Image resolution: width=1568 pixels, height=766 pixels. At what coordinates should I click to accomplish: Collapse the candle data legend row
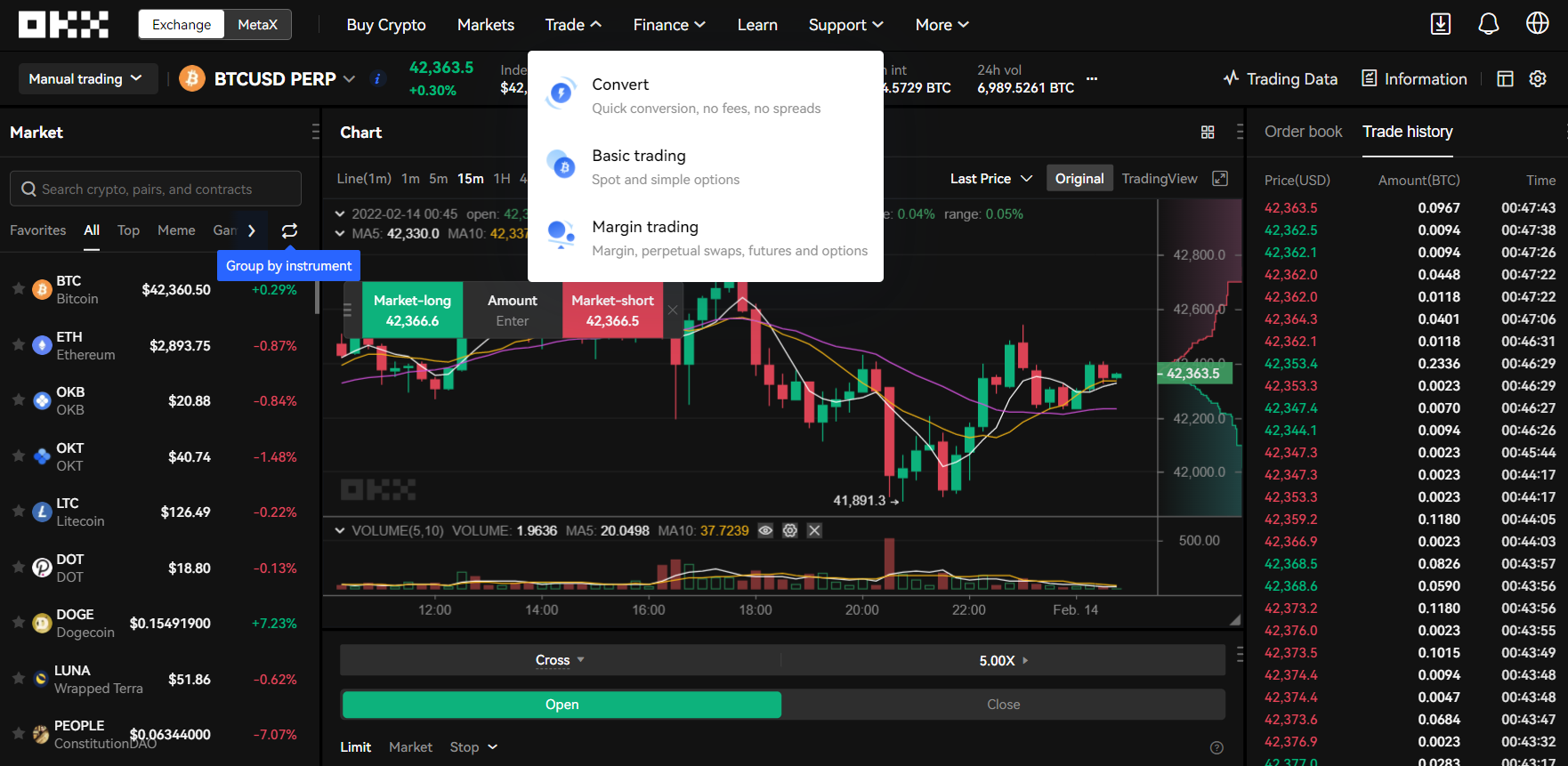(340, 214)
